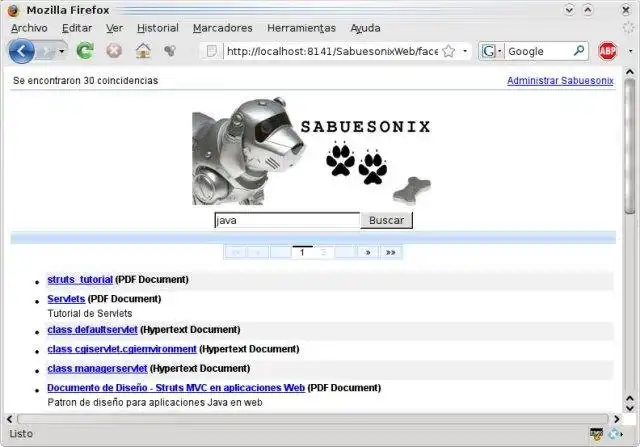Focus the URL address bar
This screenshot has width=640, height=447.
point(332,51)
